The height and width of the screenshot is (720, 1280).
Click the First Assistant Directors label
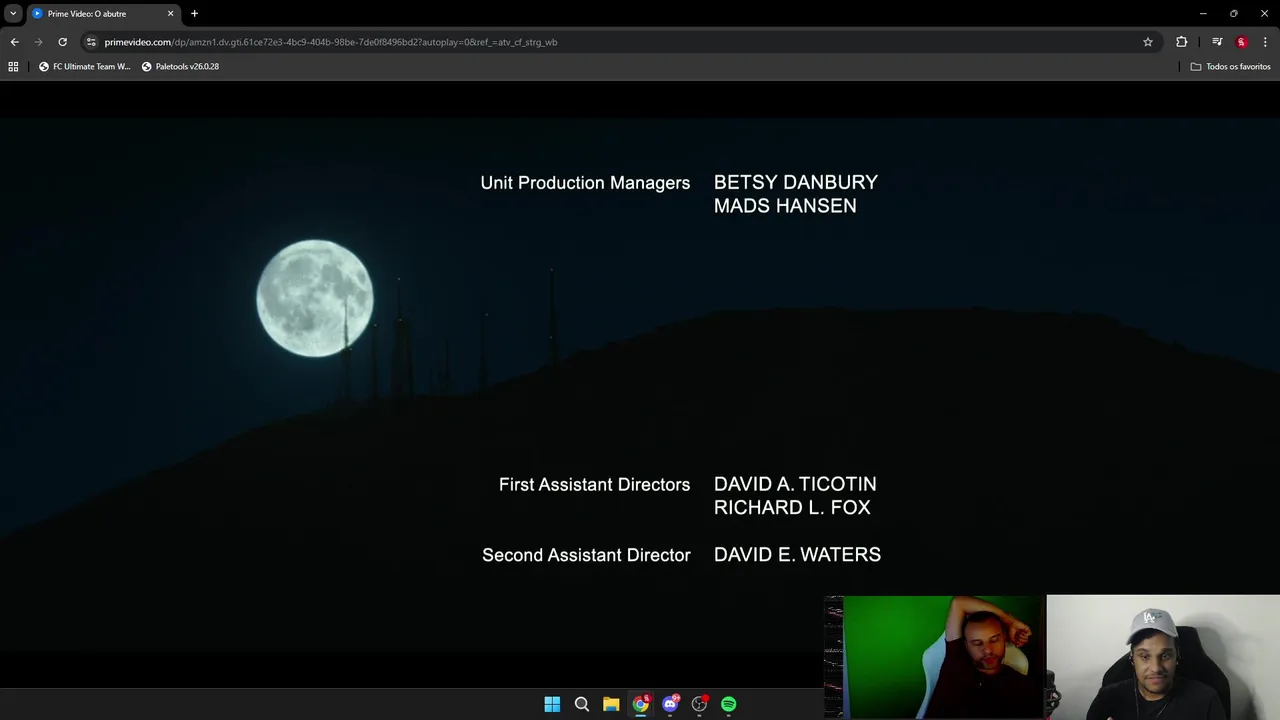pyautogui.click(x=594, y=485)
